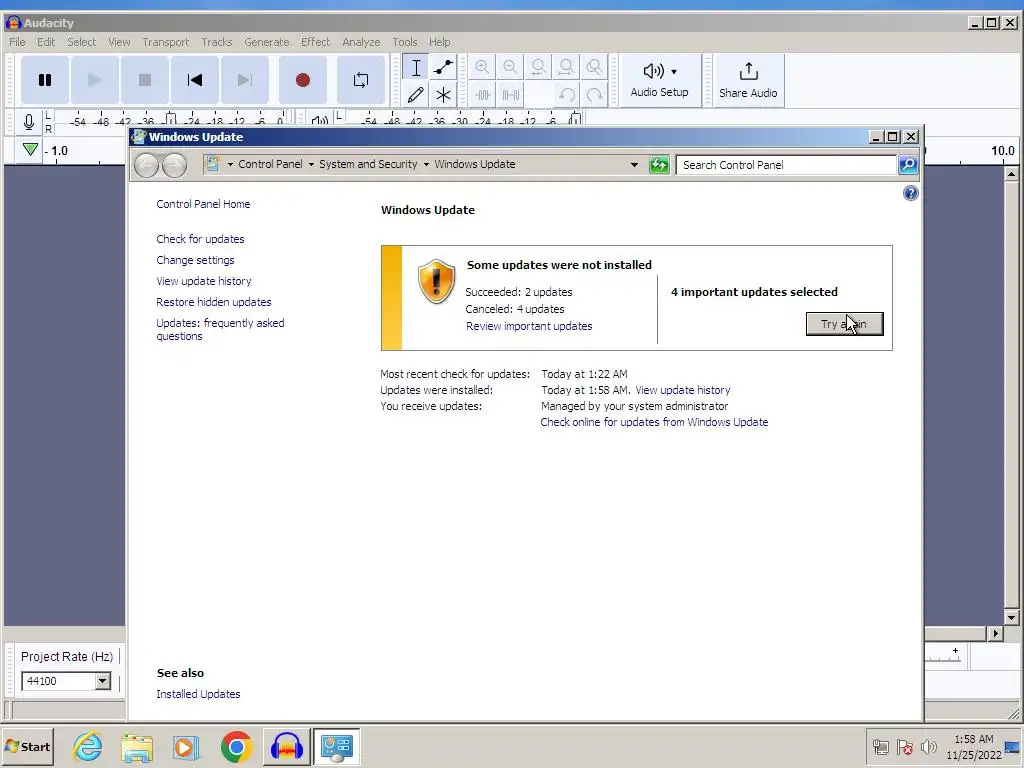Select the Multi-tool asterisk icon
This screenshot has width=1024, height=768.
click(x=443, y=95)
